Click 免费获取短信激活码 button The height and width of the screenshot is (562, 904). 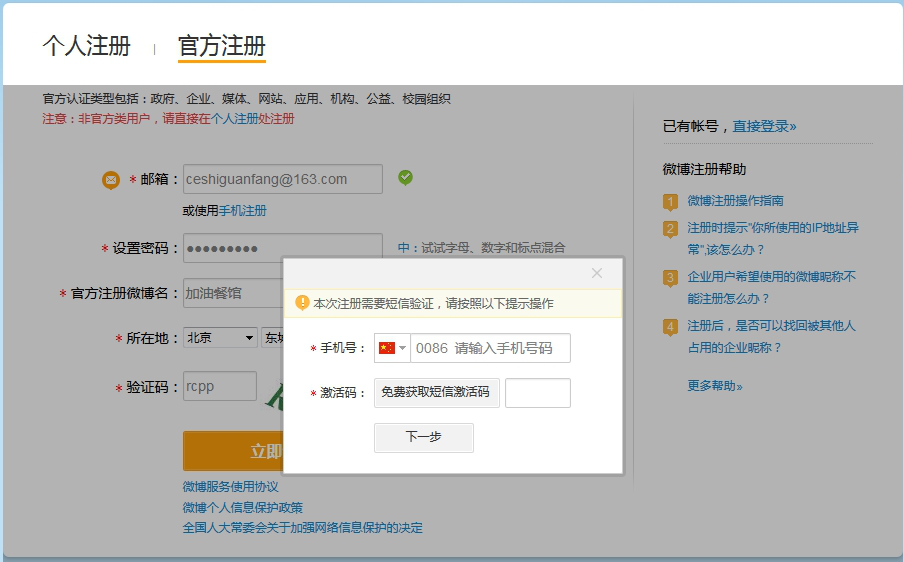(436, 393)
